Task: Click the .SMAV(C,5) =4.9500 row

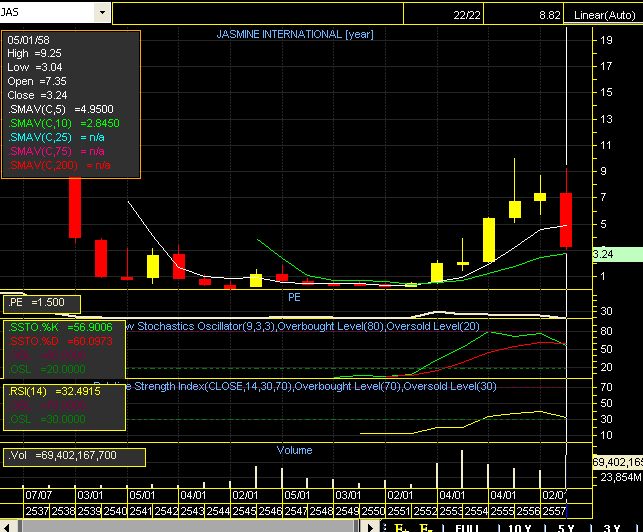Action: point(61,109)
